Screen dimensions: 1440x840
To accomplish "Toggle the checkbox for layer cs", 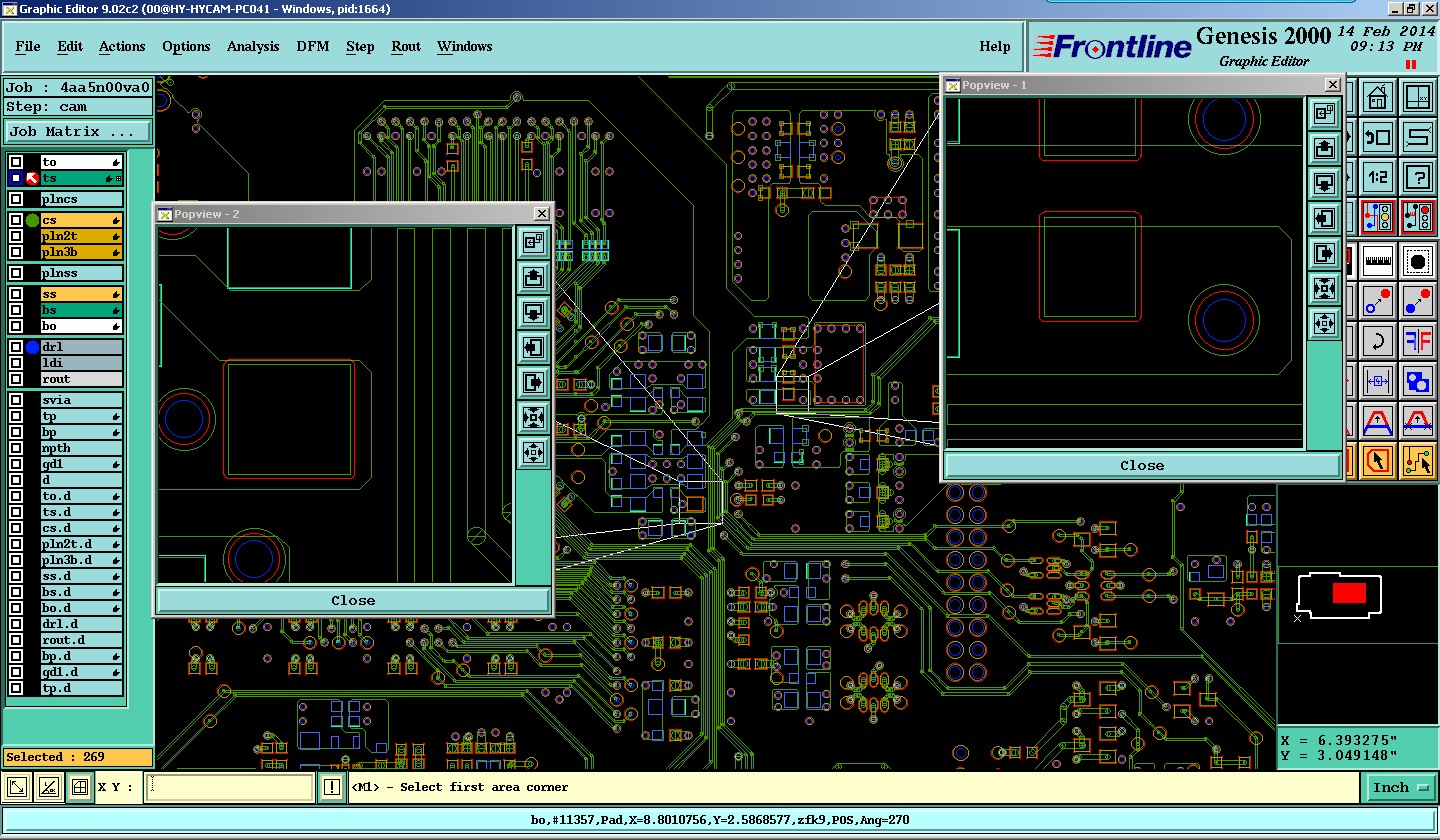I will pos(16,220).
